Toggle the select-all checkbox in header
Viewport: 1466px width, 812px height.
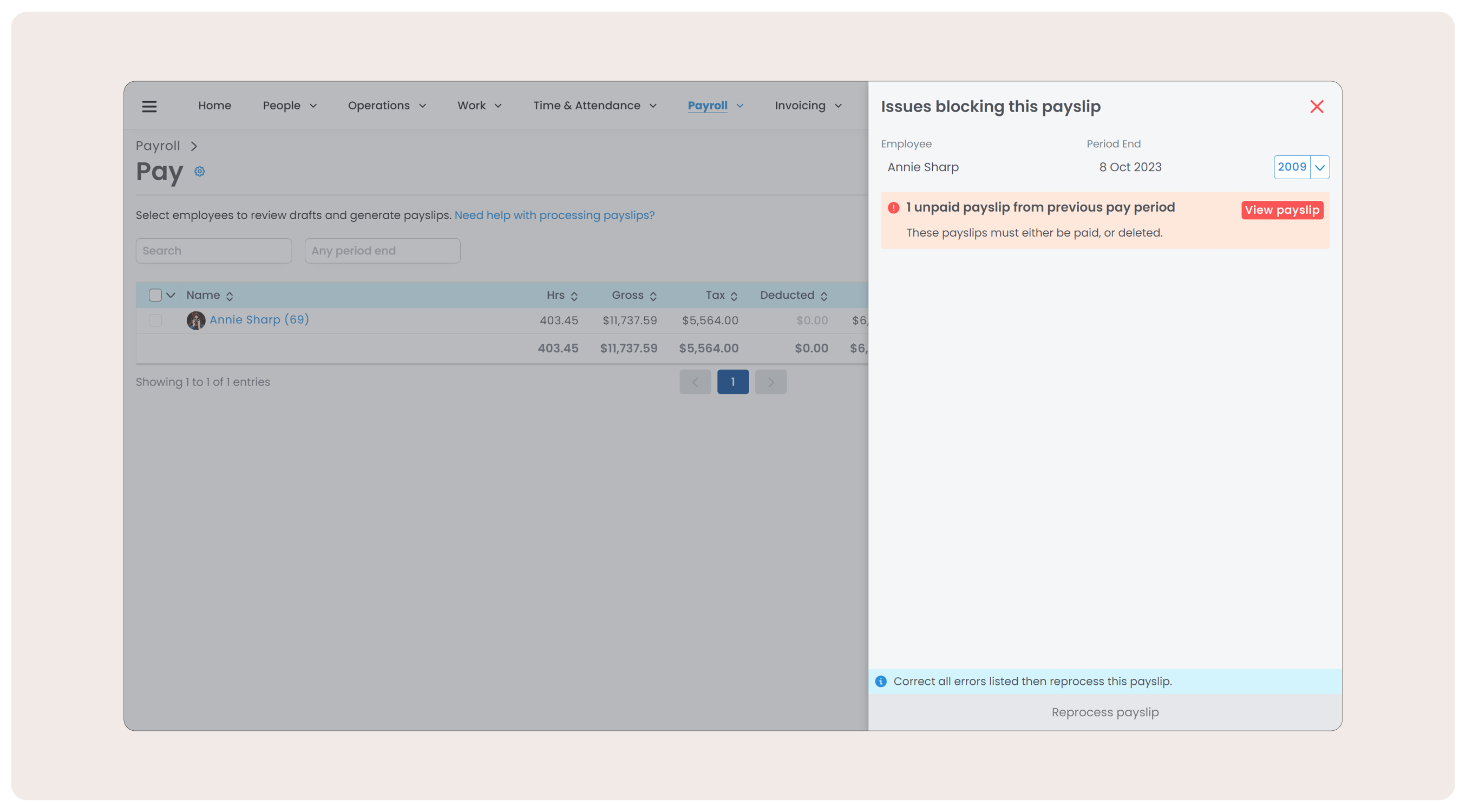point(155,294)
